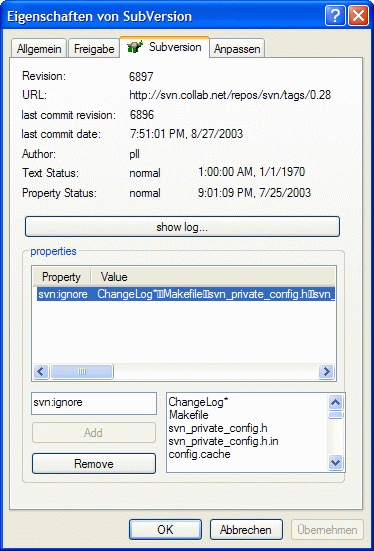Click the Value column header
Viewport: 374px width, 551px height.
pyautogui.click(x=213, y=277)
